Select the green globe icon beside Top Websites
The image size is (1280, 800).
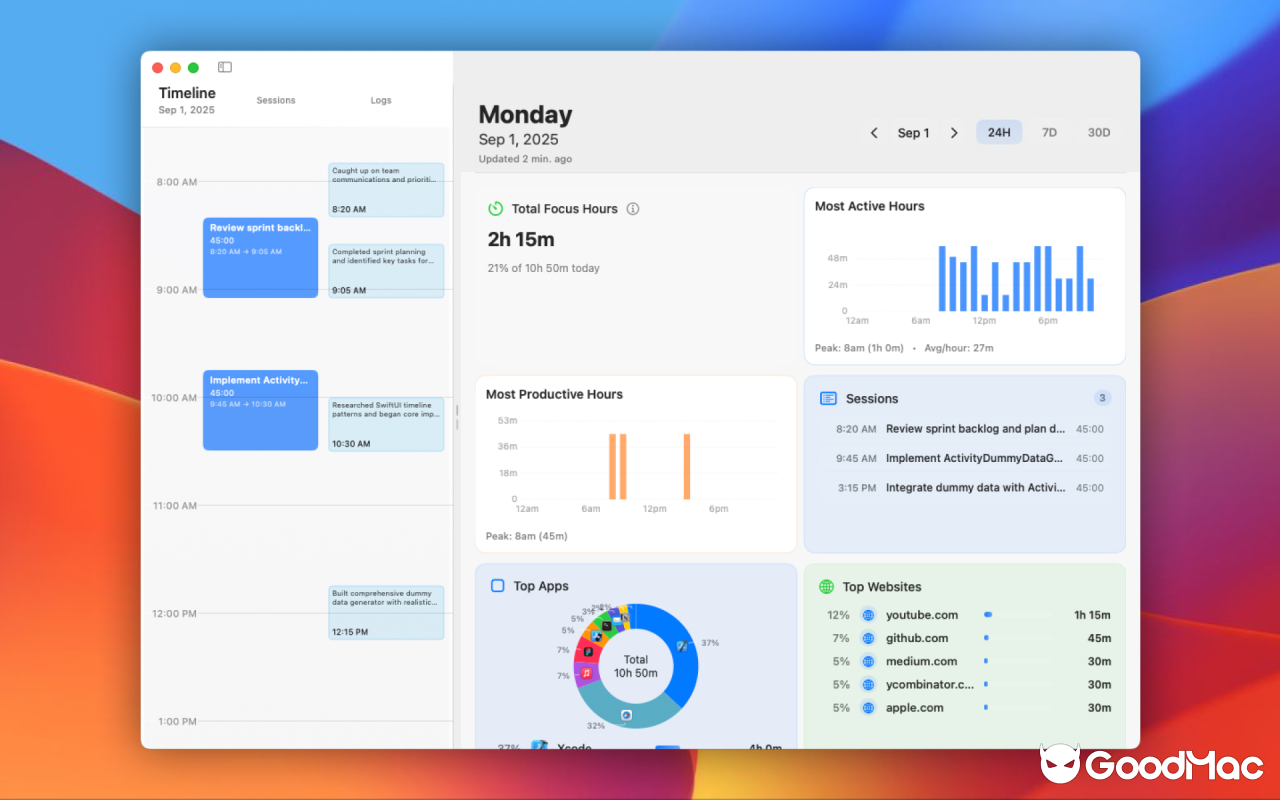point(827,587)
